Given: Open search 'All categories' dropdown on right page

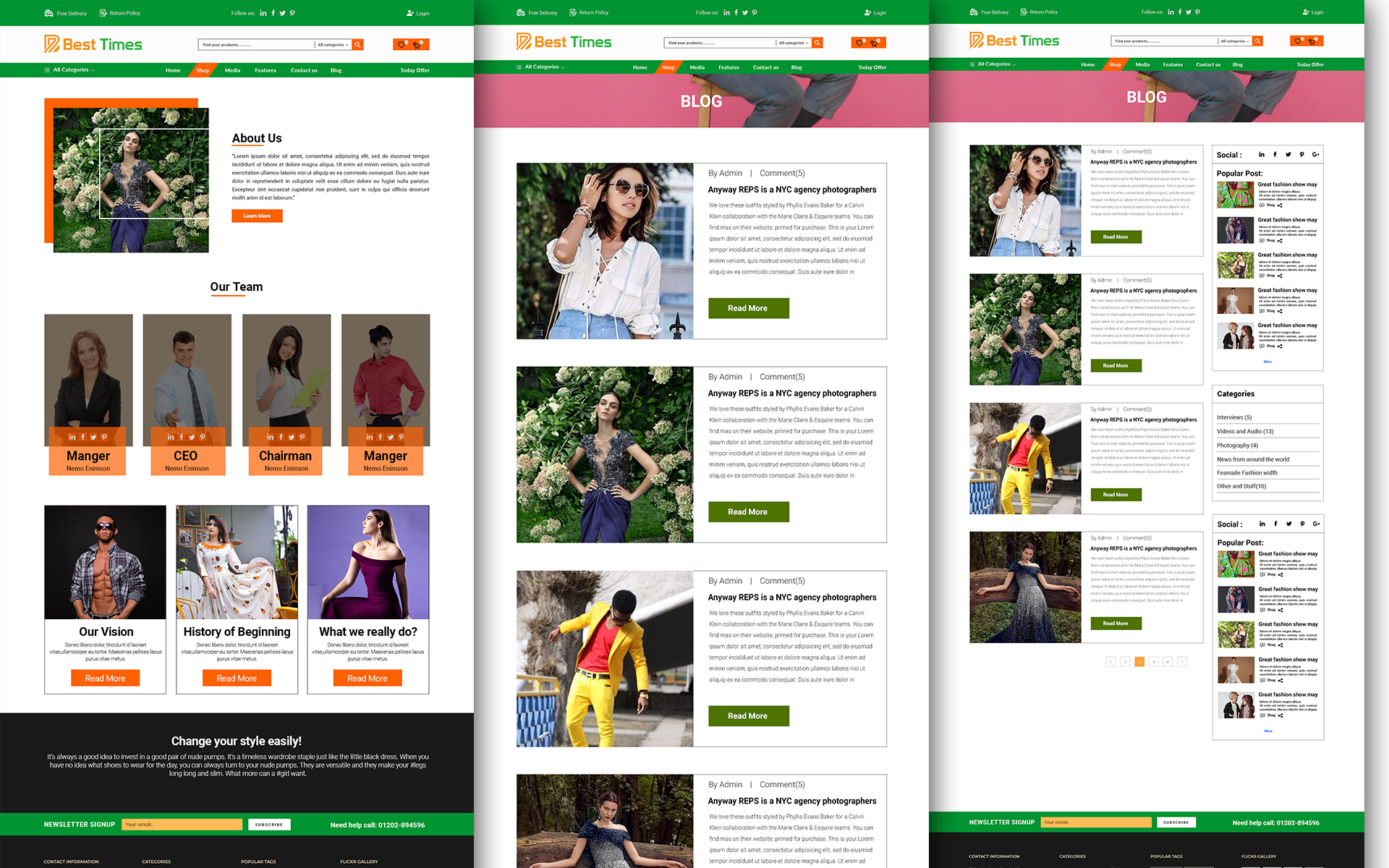Looking at the screenshot, I should point(1236,41).
